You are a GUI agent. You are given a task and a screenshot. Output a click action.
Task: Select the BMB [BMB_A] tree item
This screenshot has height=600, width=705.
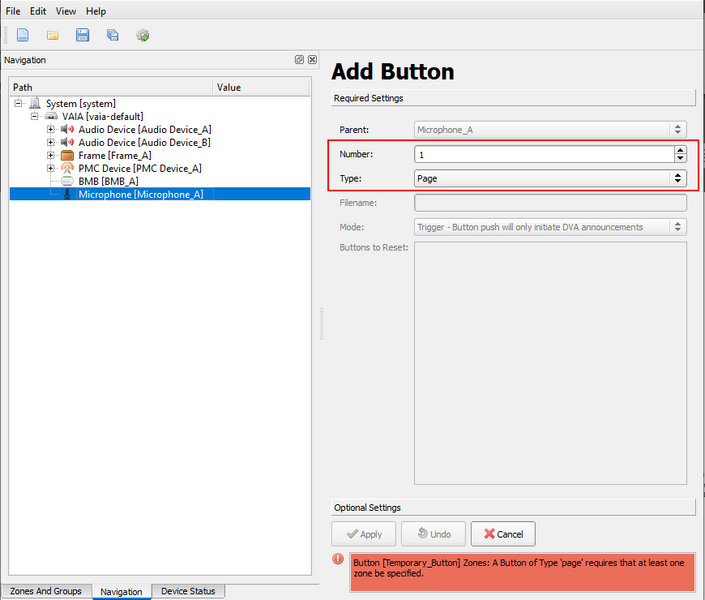[x=107, y=181]
